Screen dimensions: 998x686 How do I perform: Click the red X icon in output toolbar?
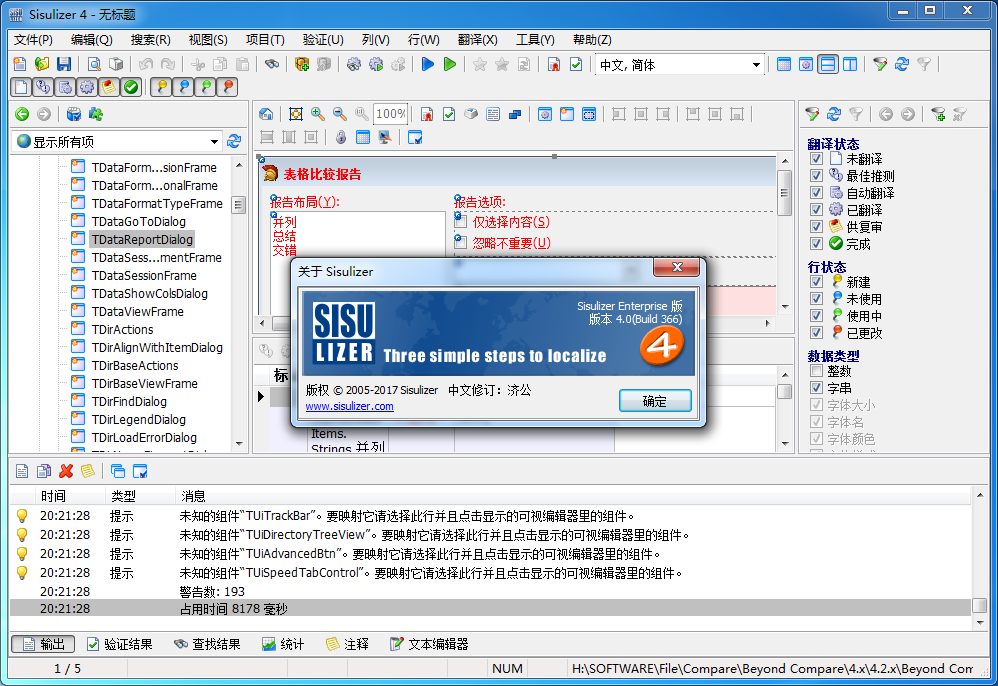(66, 471)
